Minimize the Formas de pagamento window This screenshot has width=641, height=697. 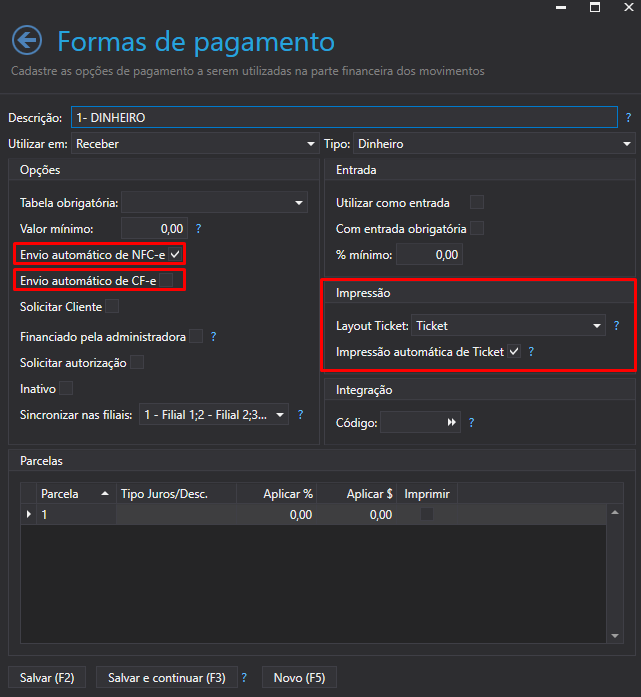[x=561, y=8]
